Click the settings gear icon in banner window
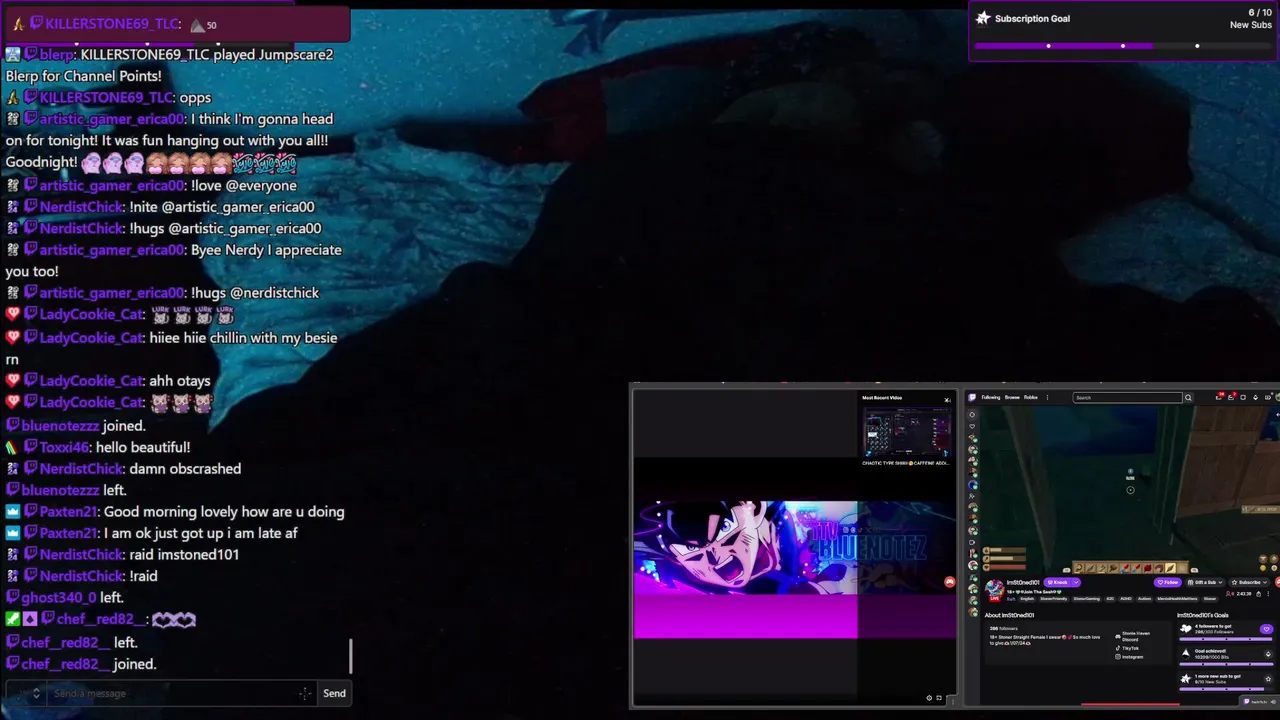The width and height of the screenshot is (1280, 720). coord(929,698)
